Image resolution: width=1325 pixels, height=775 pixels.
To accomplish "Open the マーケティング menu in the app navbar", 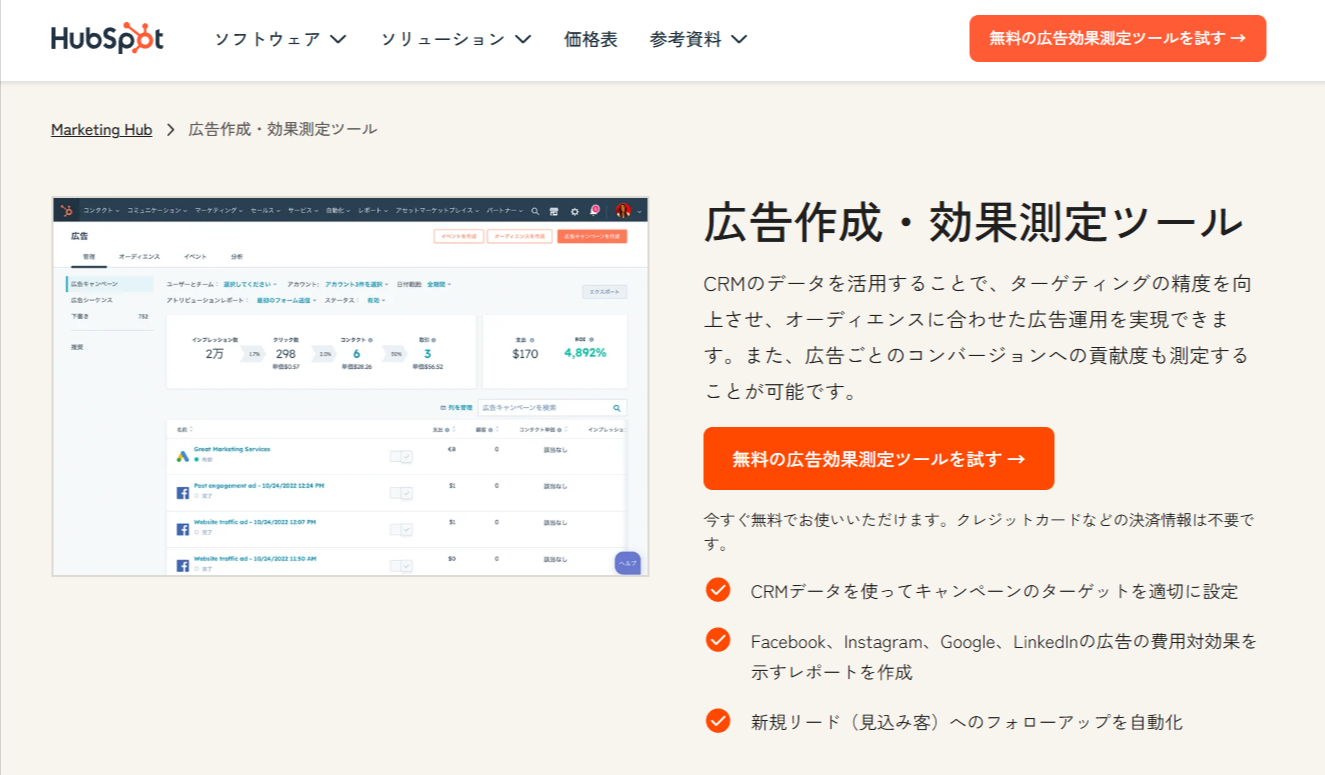I will click(217, 210).
